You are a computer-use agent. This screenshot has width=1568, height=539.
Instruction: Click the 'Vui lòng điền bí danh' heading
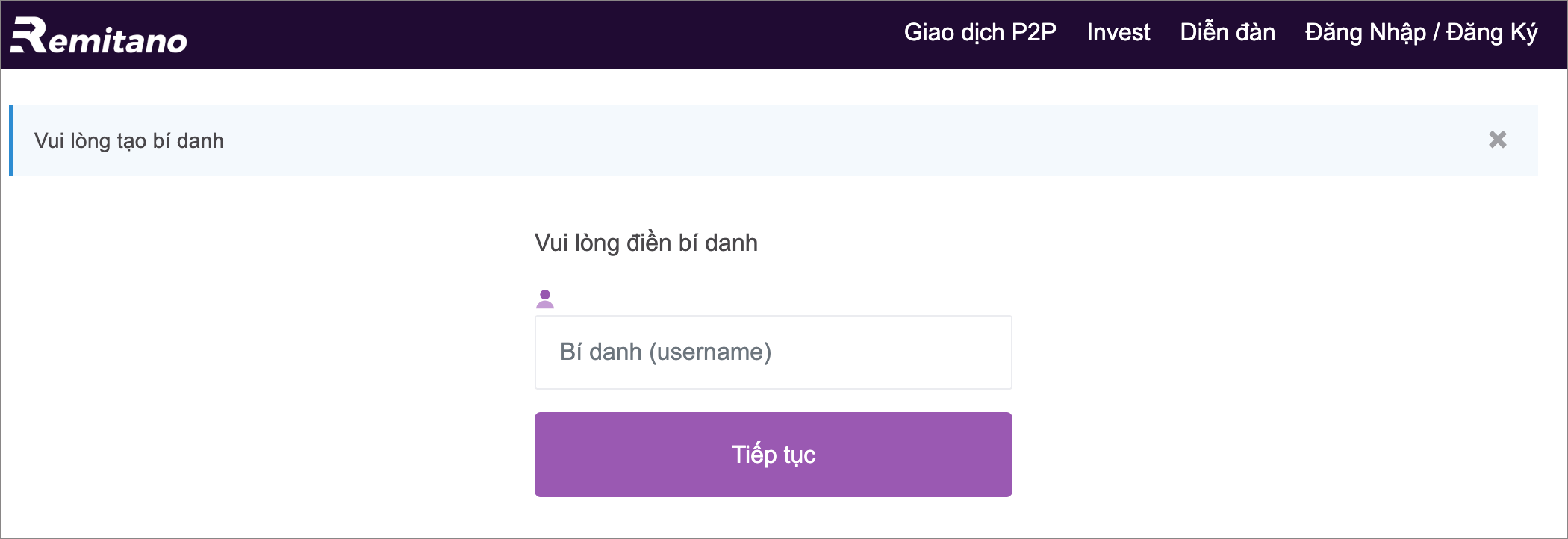click(x=646, y=243)
